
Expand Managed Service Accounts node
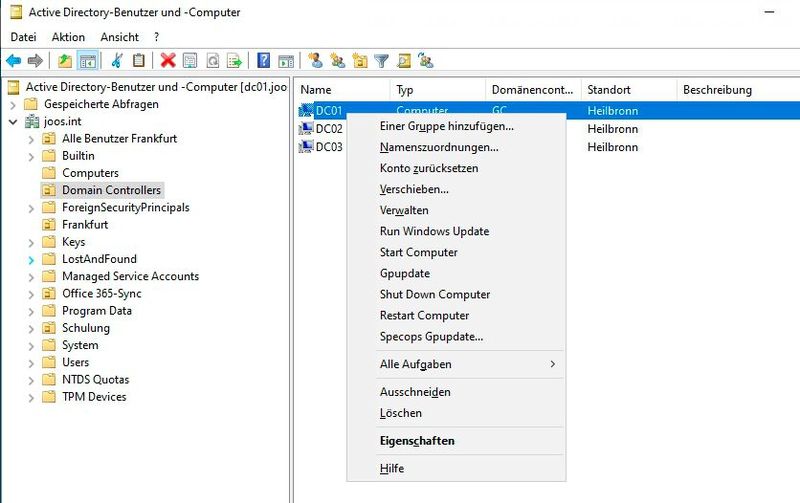(x=31, y=277)
